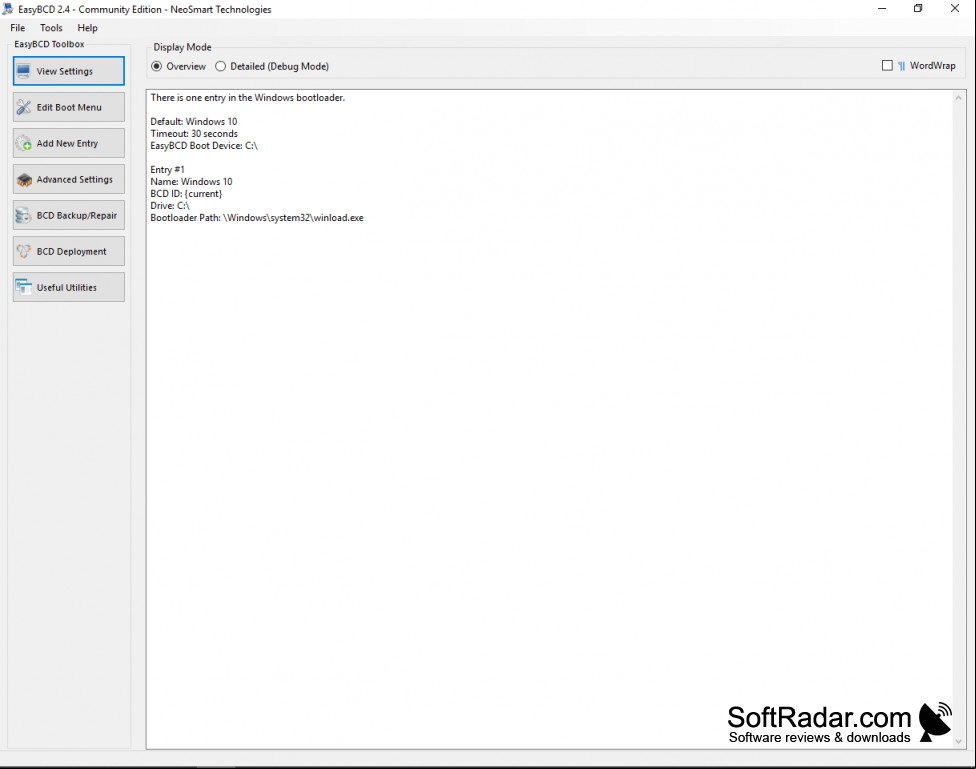Viewport: 976px width, 769px height.
Task: Open Add New Entry label
Action: point(67,143)
